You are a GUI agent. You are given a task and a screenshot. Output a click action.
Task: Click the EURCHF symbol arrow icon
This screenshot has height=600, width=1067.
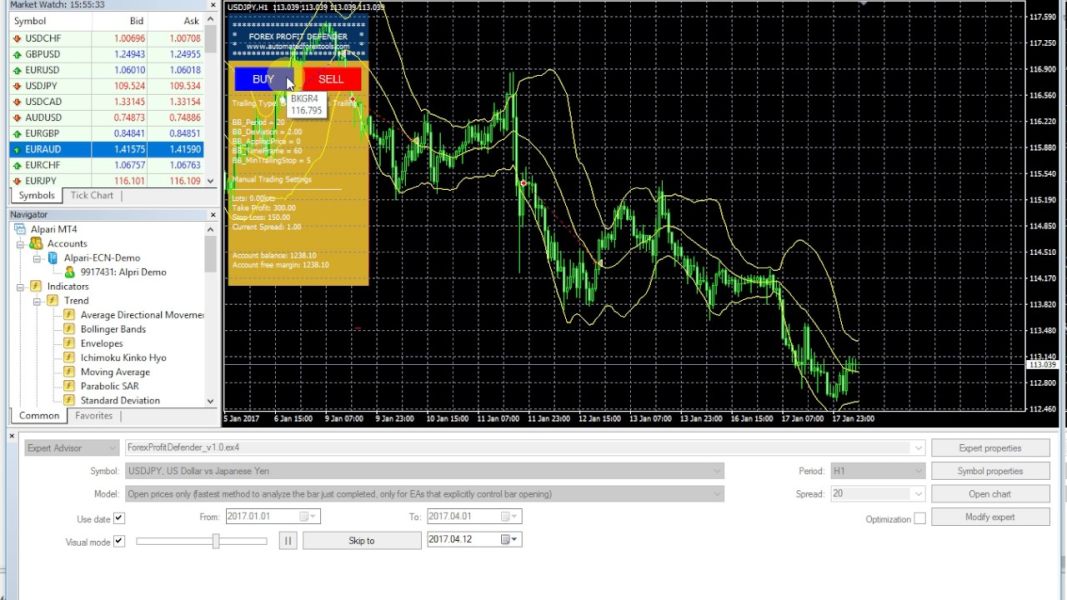(17, 165)
